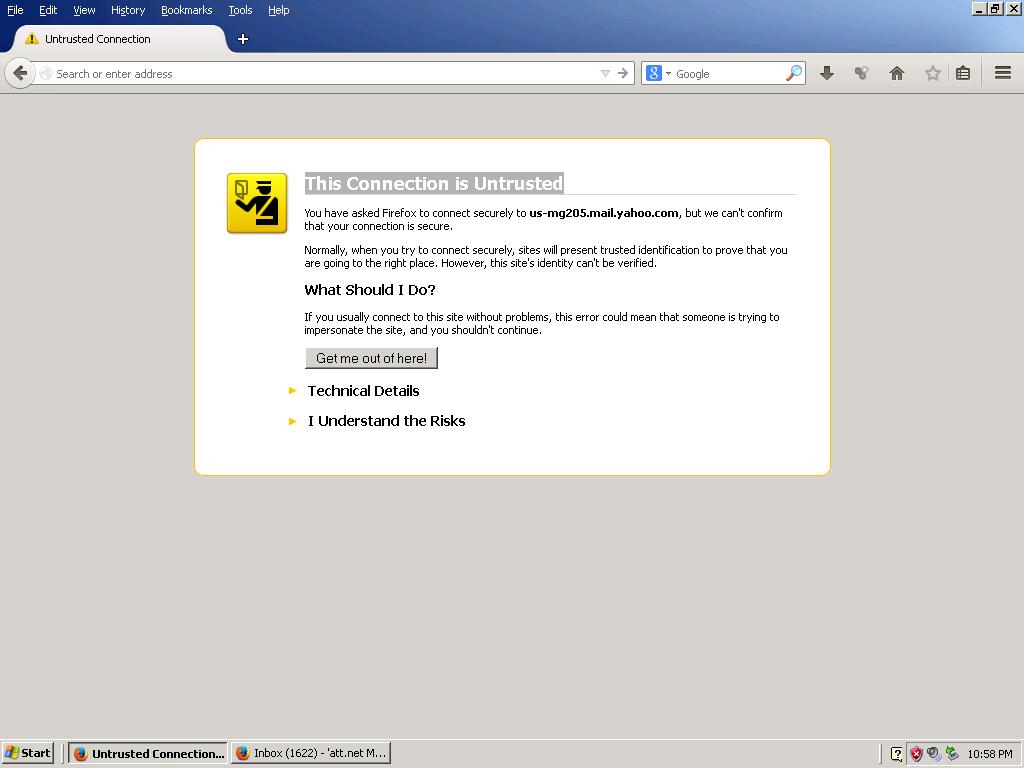The image size is (1024, 768).
Task: Open address bar history dropdown arrow
Action: [605, 73]
